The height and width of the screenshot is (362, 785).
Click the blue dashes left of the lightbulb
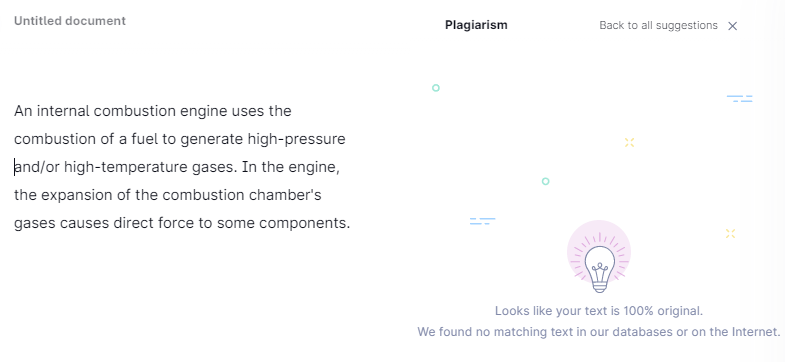482,221
